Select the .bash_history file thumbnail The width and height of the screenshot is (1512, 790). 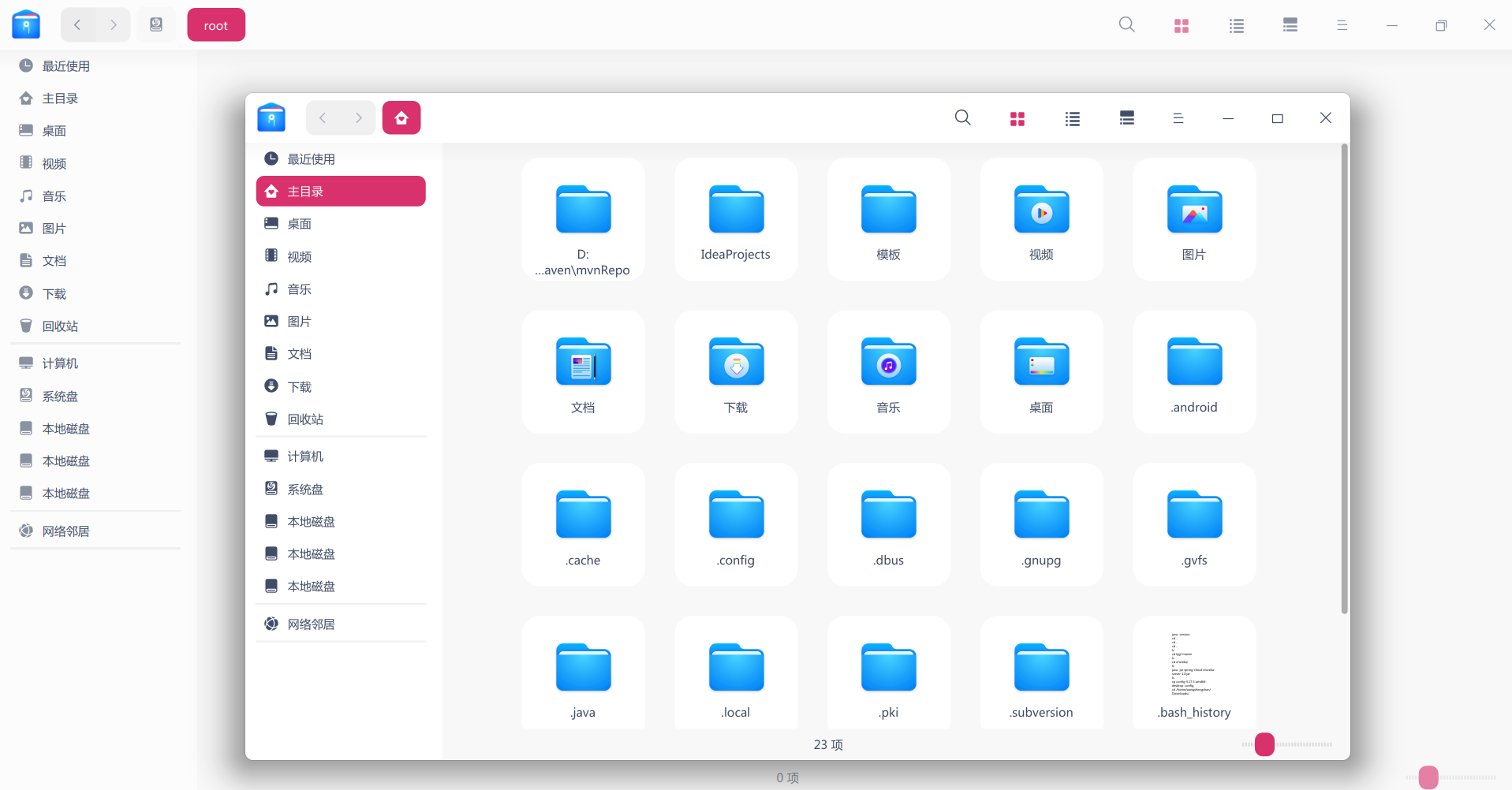coord(1195,673)
